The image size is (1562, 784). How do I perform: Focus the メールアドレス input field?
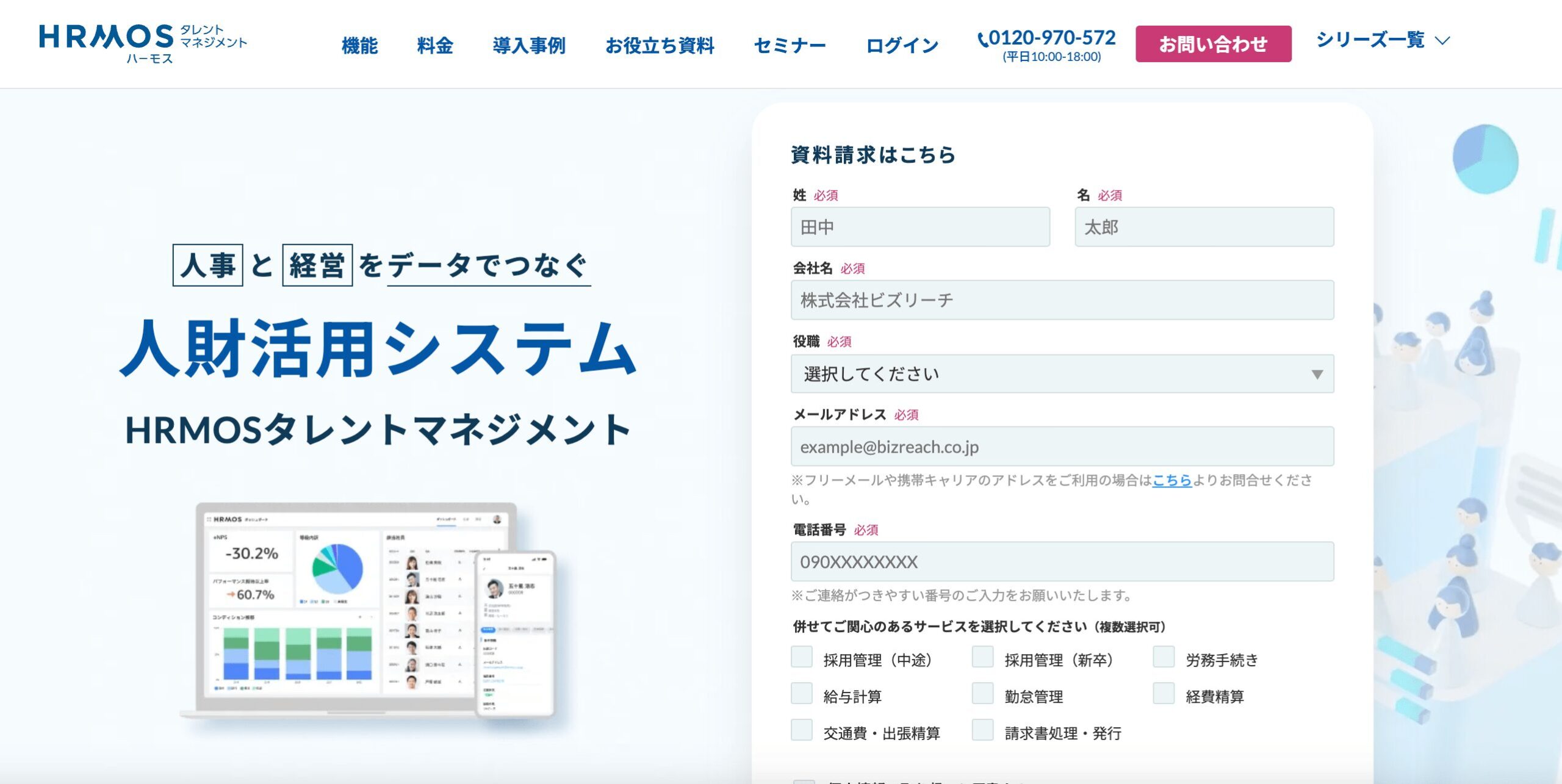pyautogui.click(x=1062, y=447)
